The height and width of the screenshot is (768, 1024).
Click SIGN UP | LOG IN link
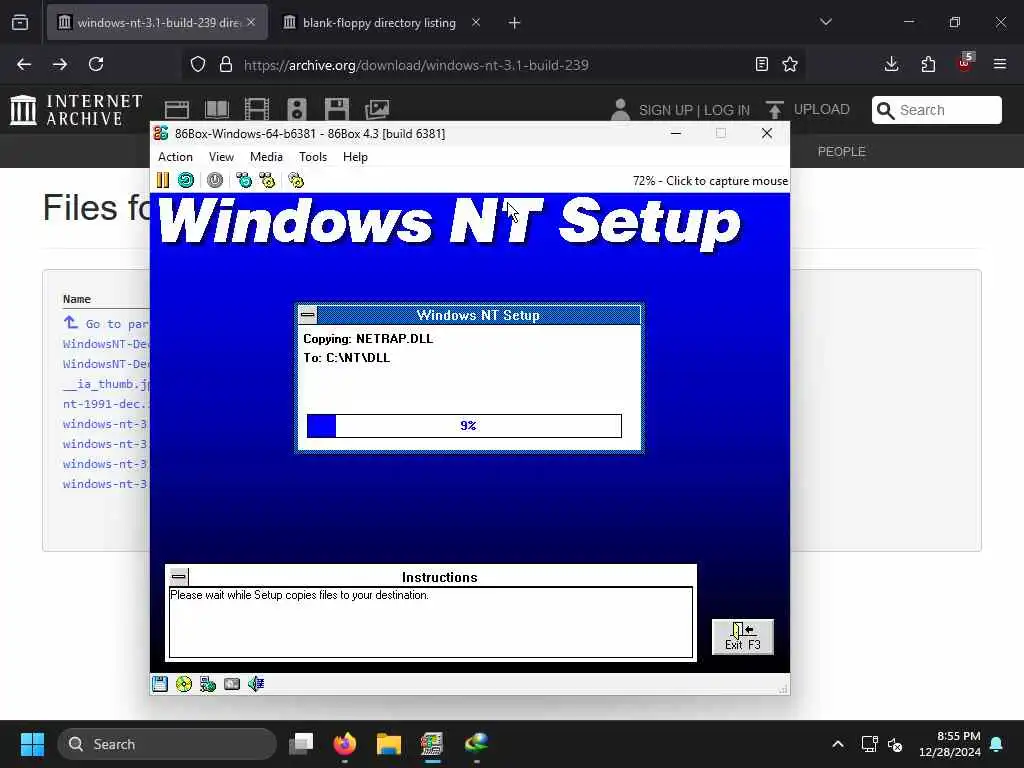coord(694,110)
